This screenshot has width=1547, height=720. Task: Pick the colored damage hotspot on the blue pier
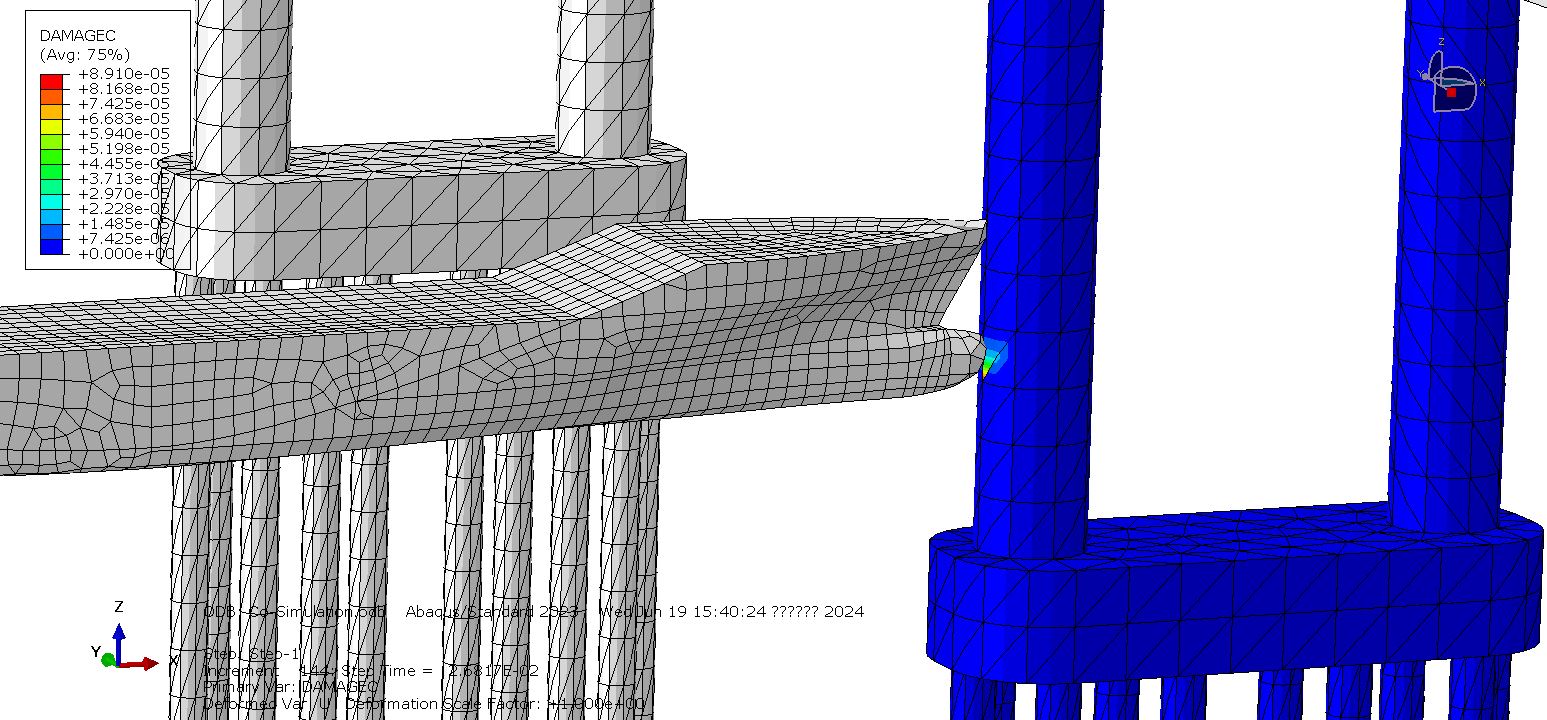pyautogui.click(x=994, y=356)
